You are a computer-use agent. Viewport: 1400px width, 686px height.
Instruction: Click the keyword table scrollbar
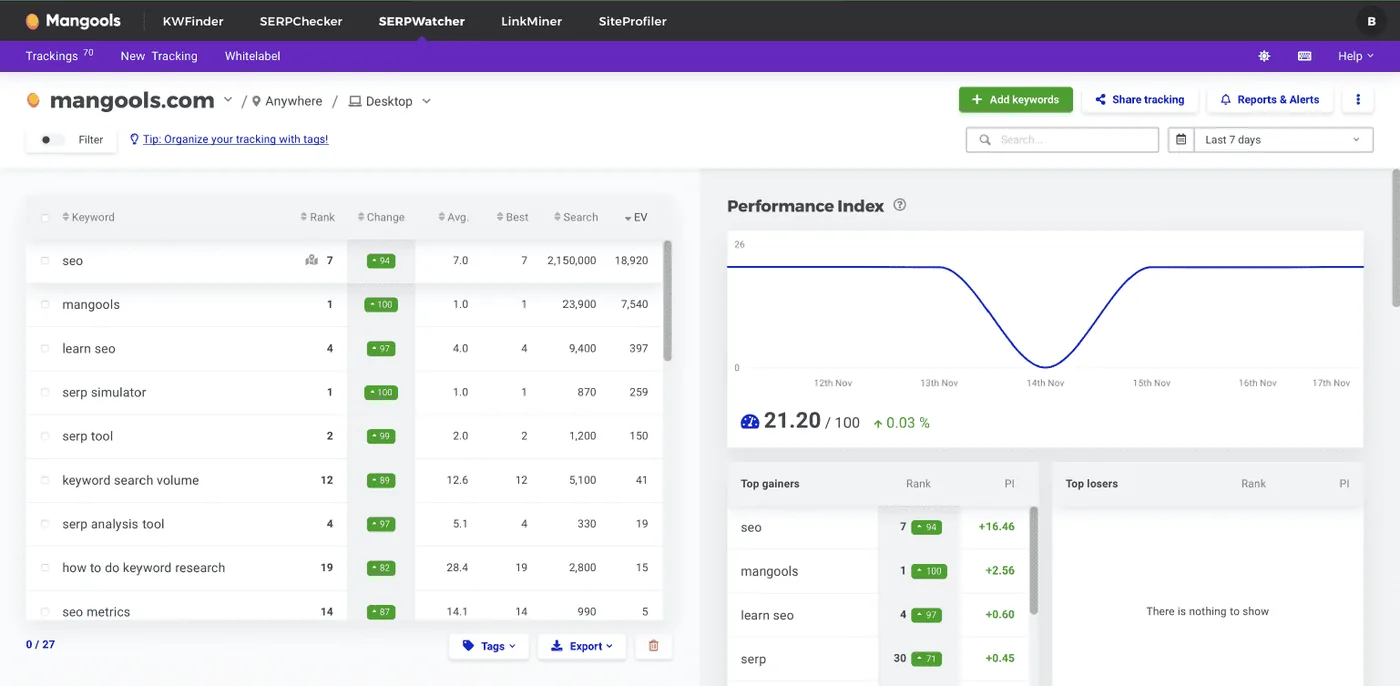pyautogui.click(x=667, y=300)
